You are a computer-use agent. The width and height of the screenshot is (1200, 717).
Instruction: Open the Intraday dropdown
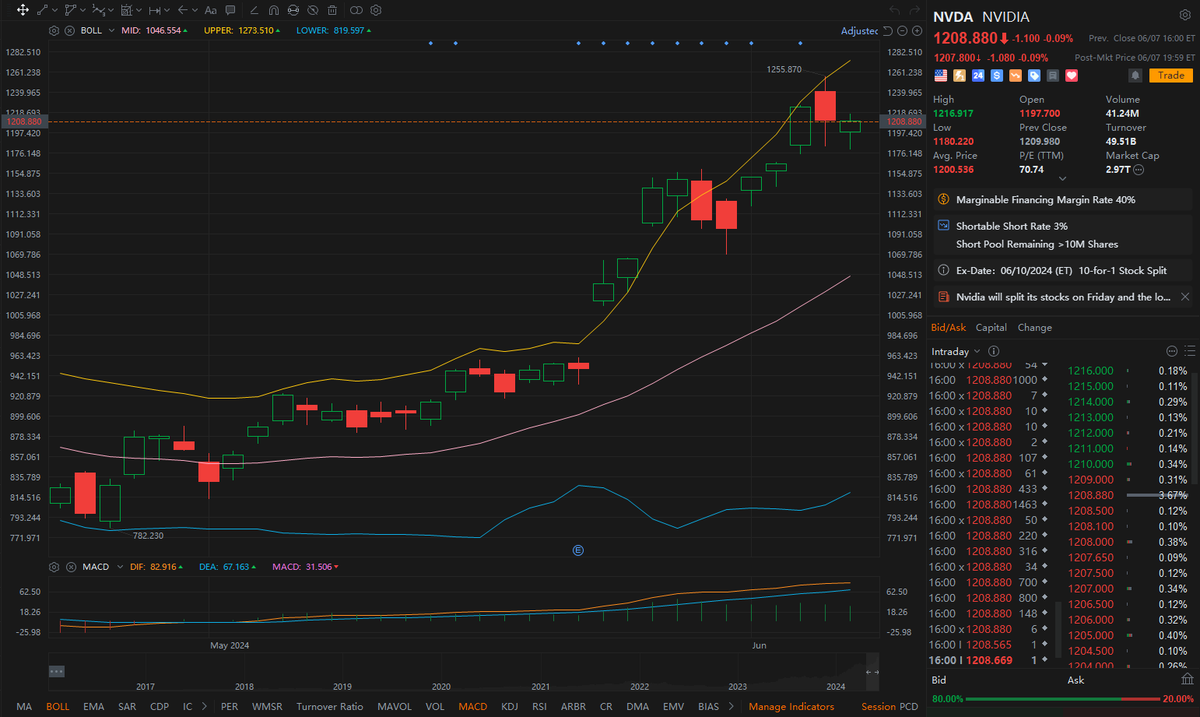point(957,351)
